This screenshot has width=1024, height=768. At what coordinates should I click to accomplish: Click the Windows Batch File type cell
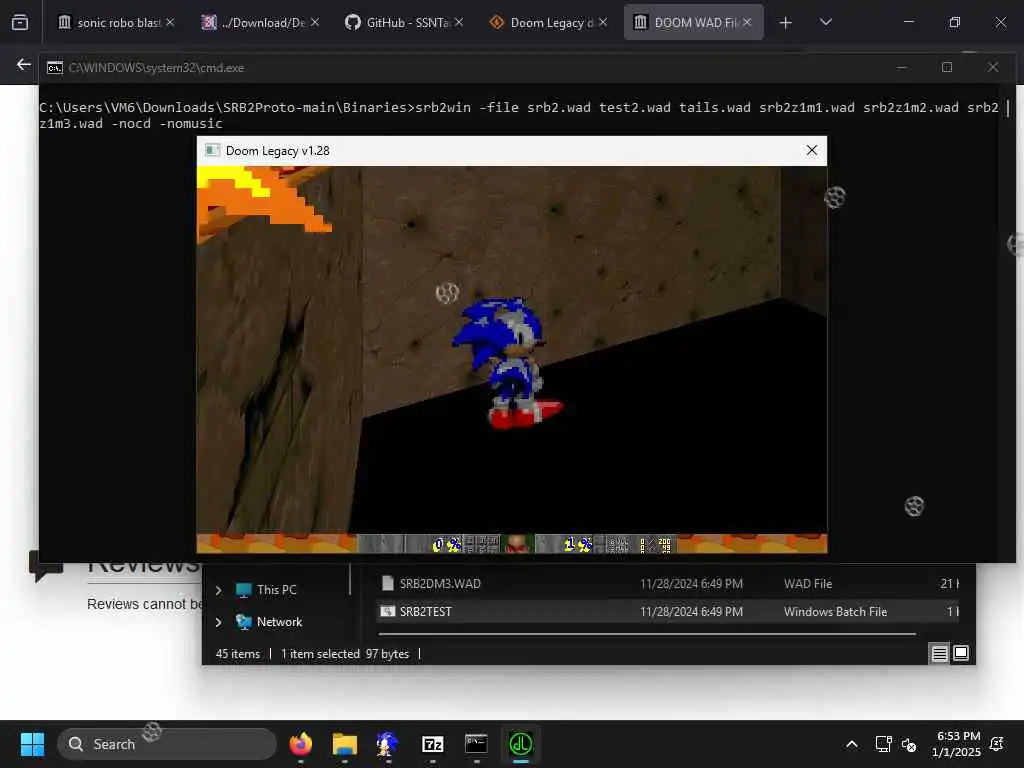pos(835,612)
